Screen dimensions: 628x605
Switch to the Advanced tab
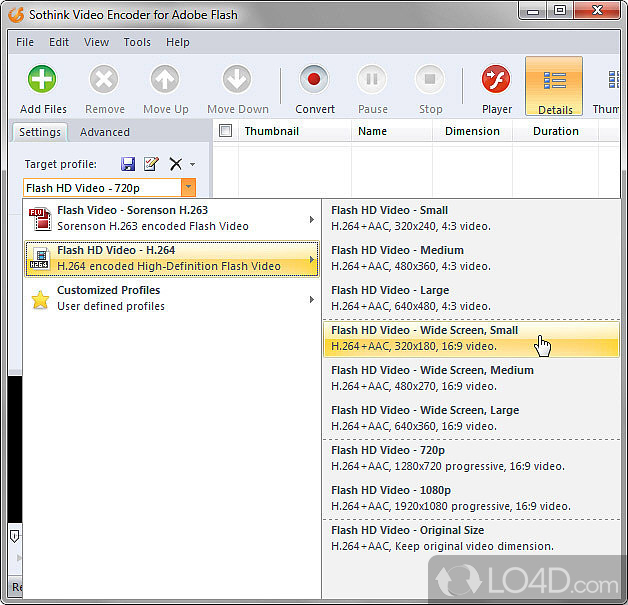pos(105,132)
